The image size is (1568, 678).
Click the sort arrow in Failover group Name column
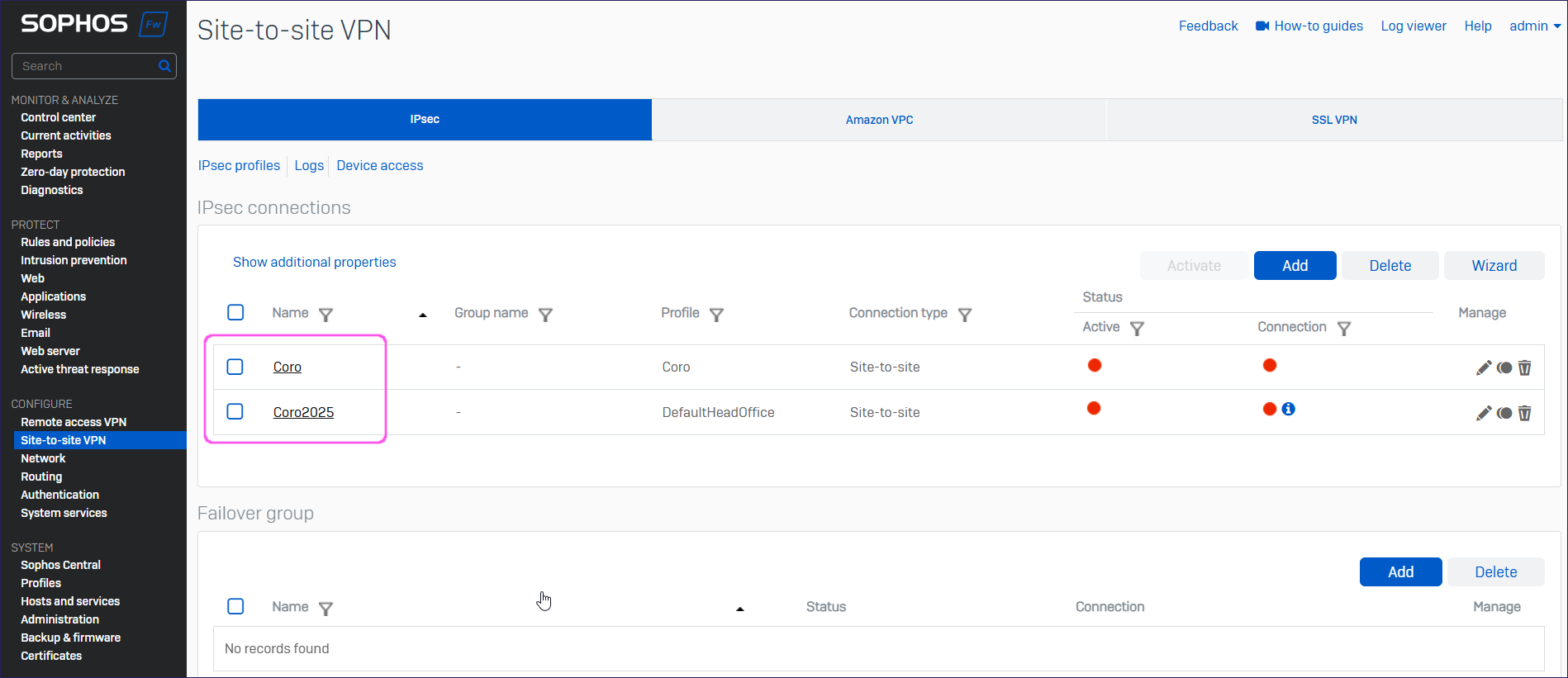(x=739, y=609)
